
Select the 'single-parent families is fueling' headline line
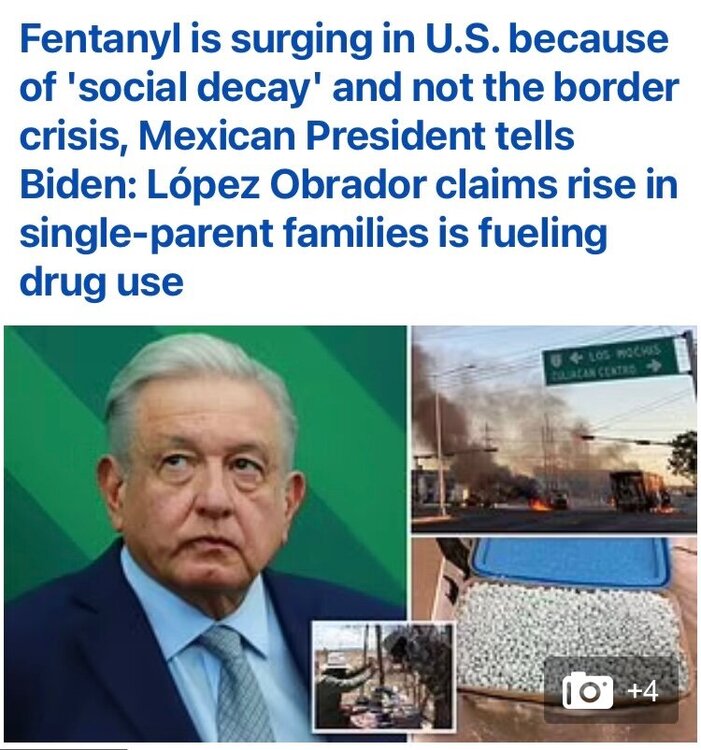313,234
